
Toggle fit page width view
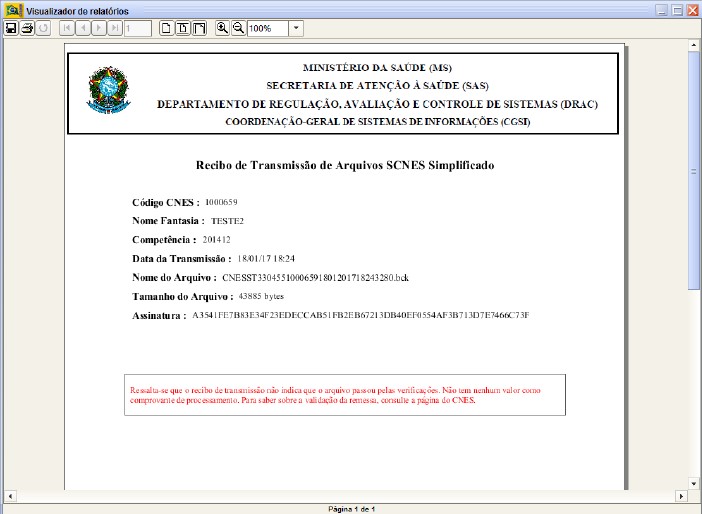coord(183,28)
